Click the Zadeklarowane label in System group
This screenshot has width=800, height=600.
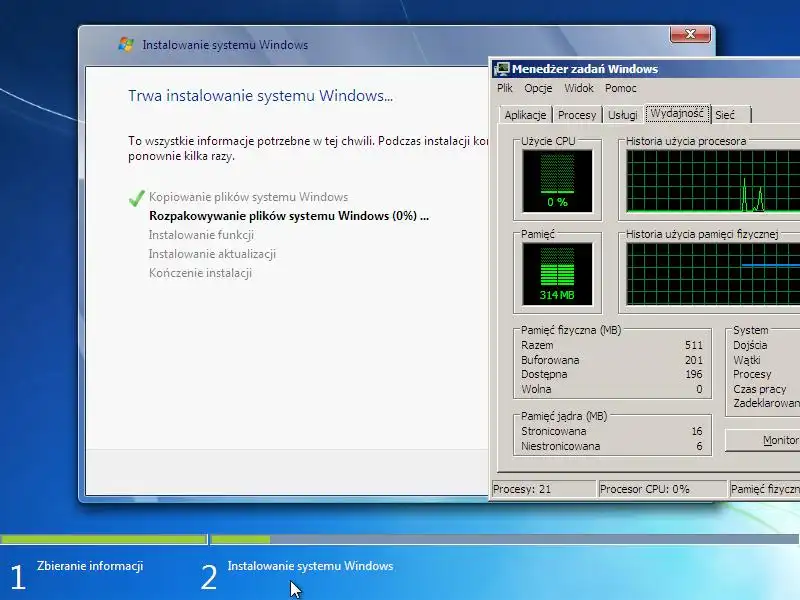pyautogui.click(x=766, y=404)
